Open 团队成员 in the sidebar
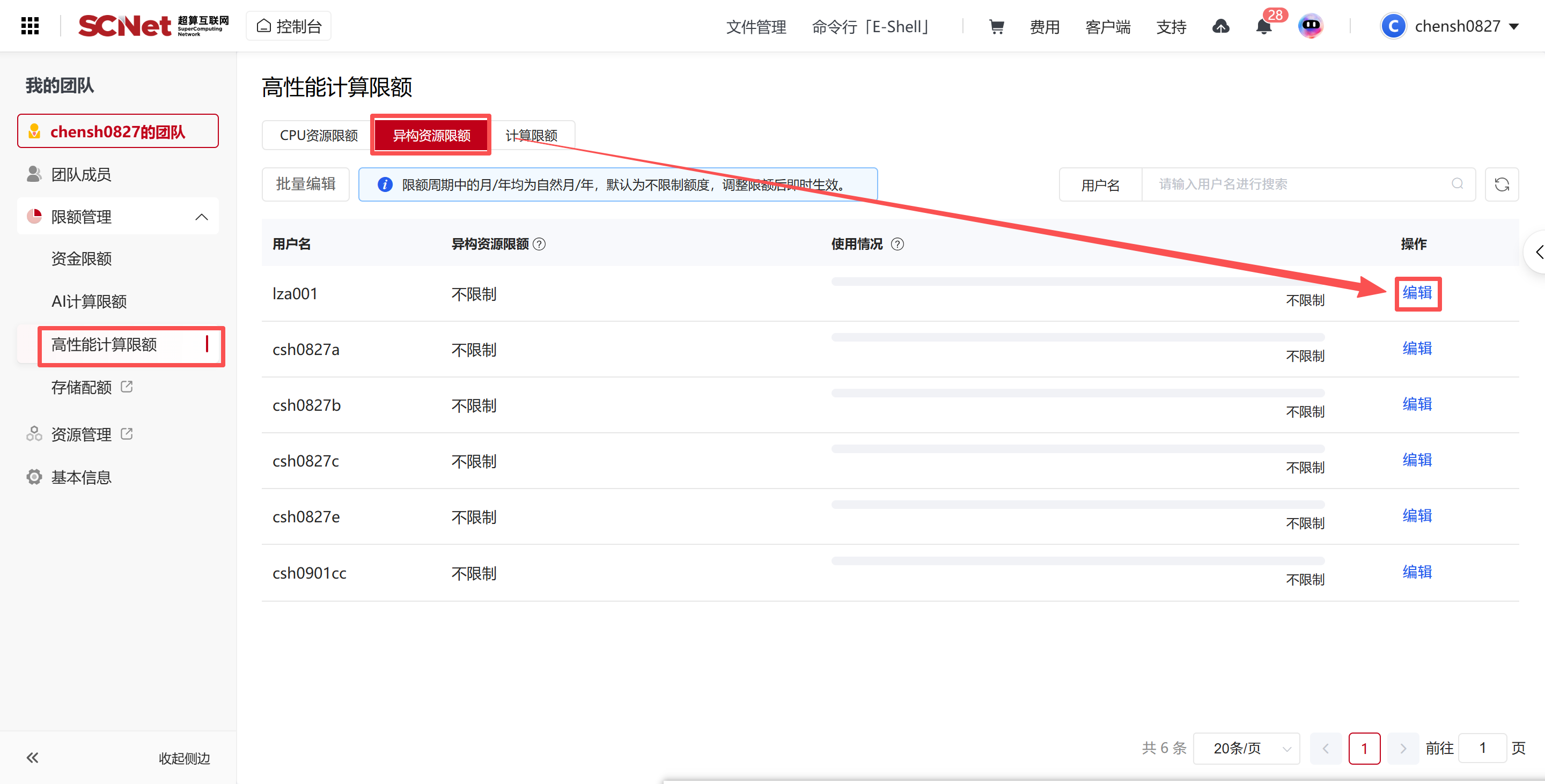The width and height of the screenshot is (1545, 784). 81,174
